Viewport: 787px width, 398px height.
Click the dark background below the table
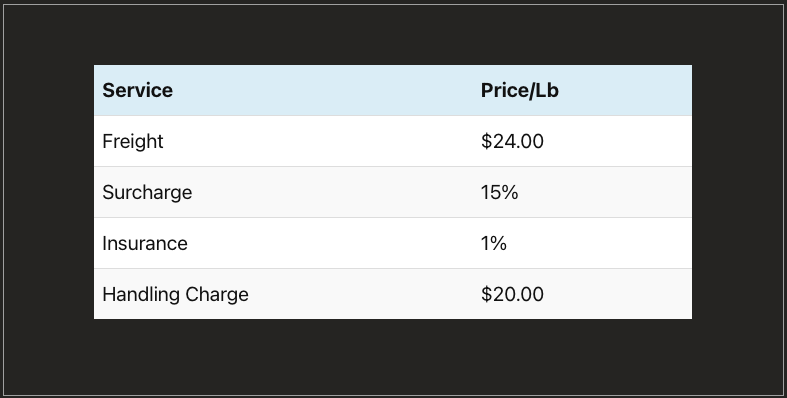392,356
